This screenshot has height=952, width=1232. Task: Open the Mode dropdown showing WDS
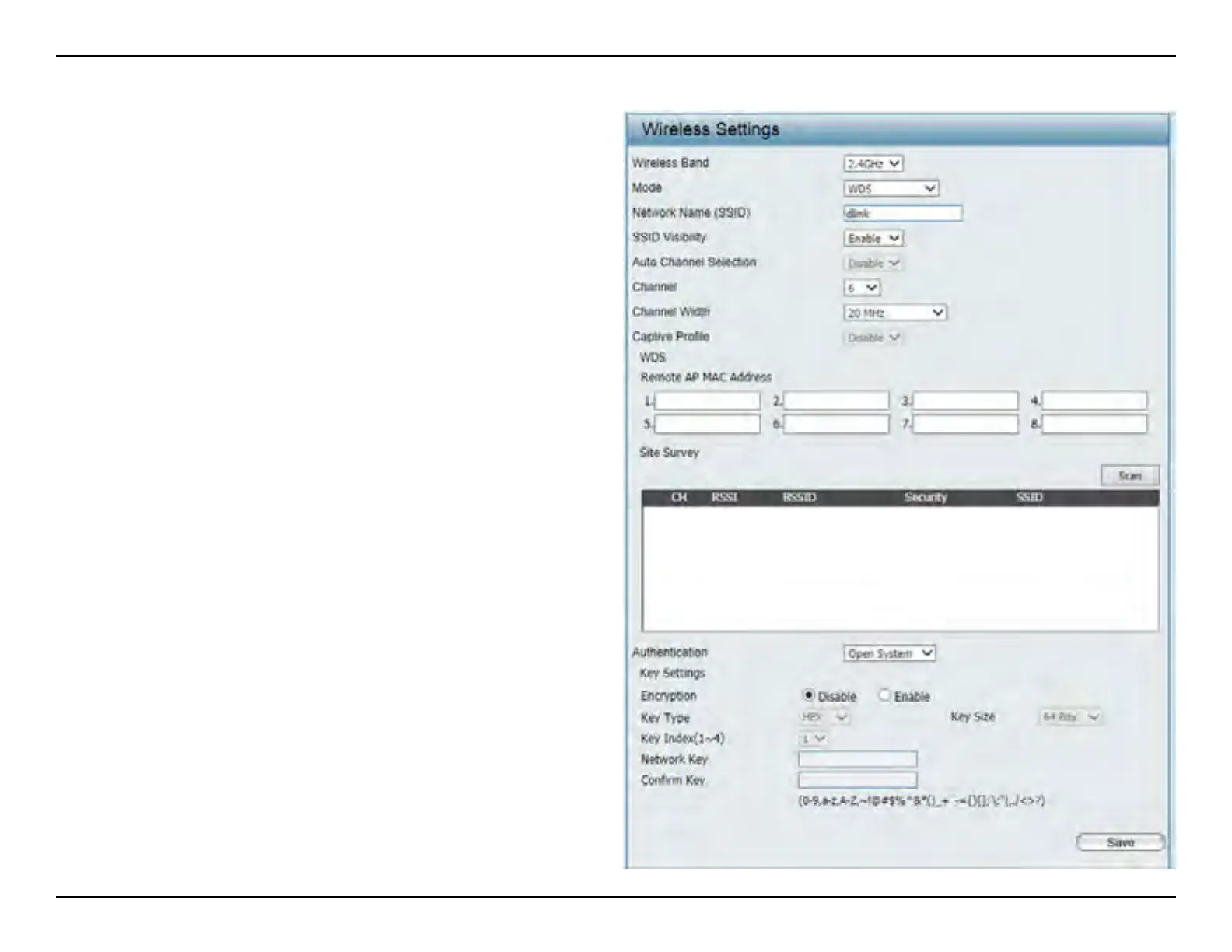point(891,188)
